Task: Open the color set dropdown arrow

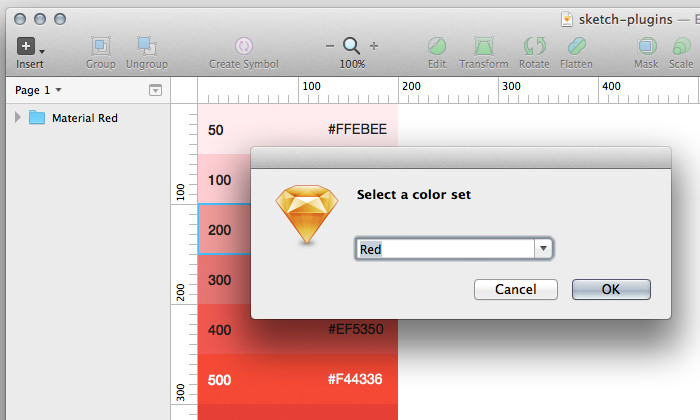Action: click(543, 249)
